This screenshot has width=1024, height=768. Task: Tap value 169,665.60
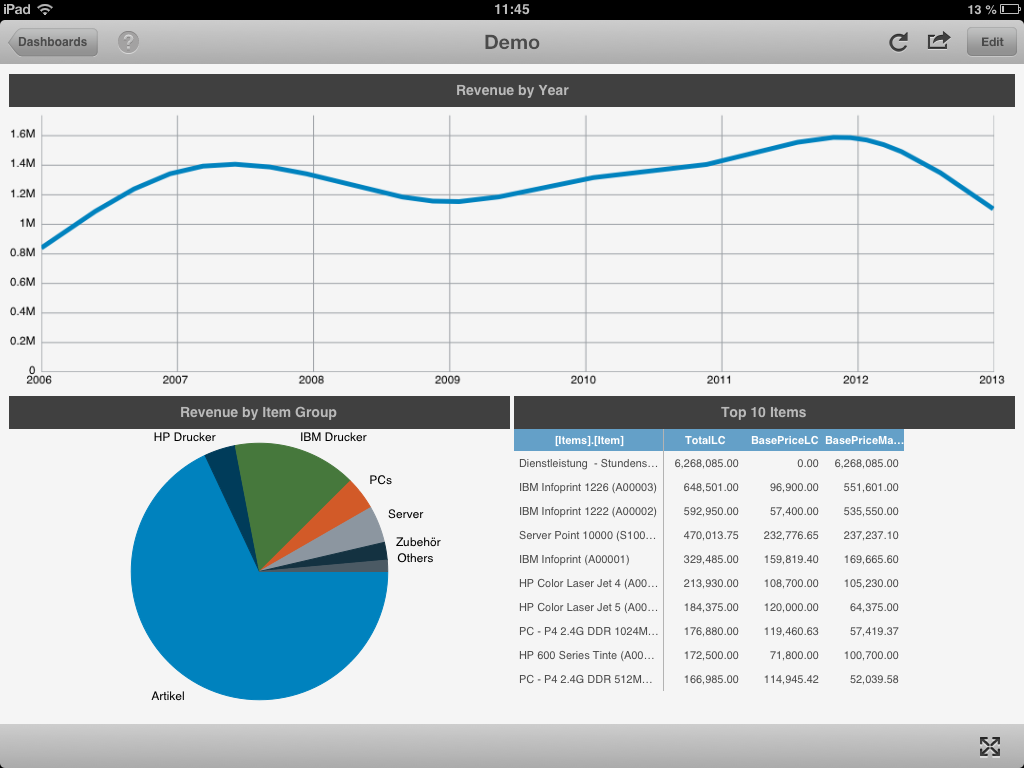click(x=871, y=559)
